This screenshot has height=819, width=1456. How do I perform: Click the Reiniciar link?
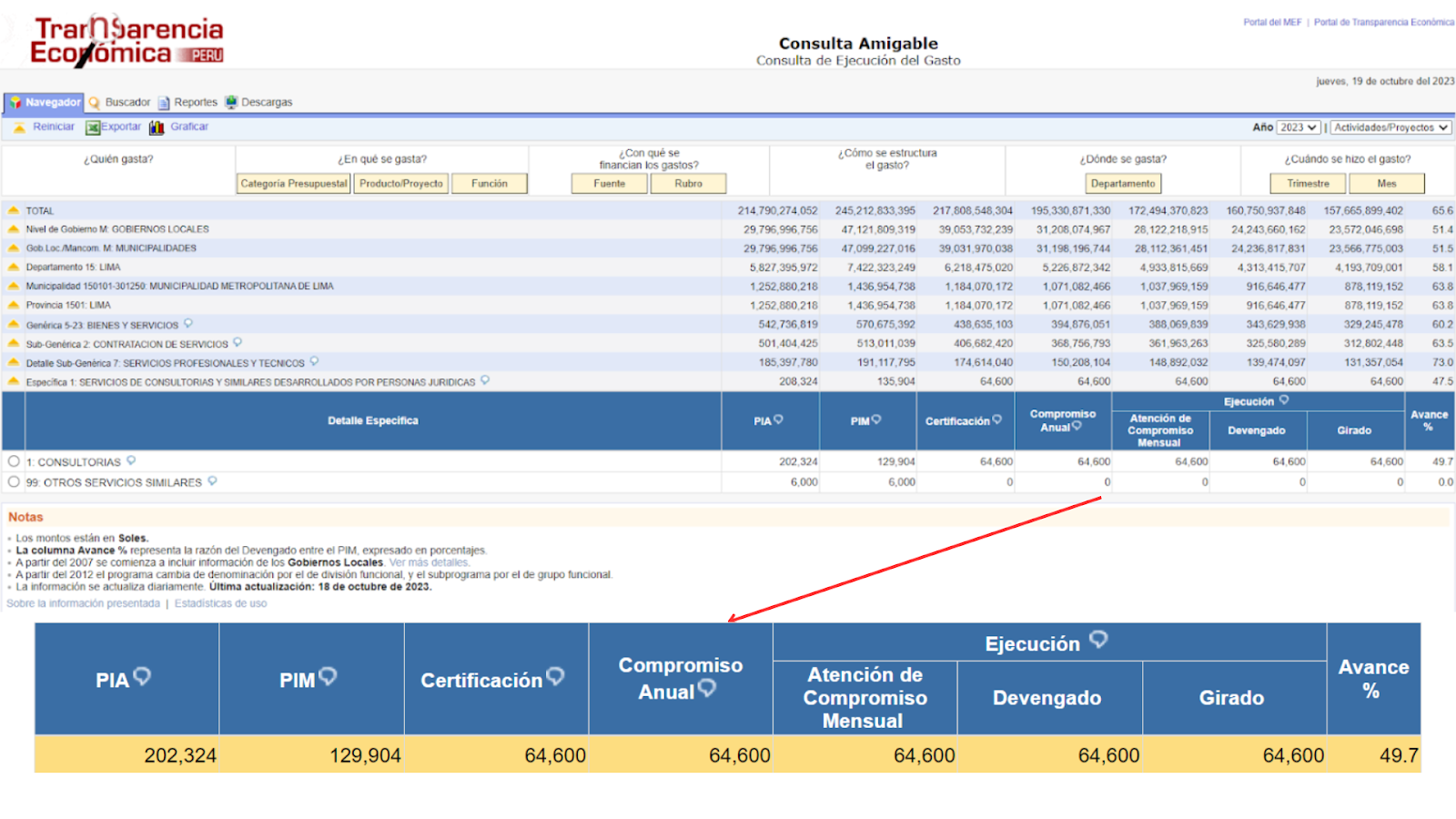54,126
